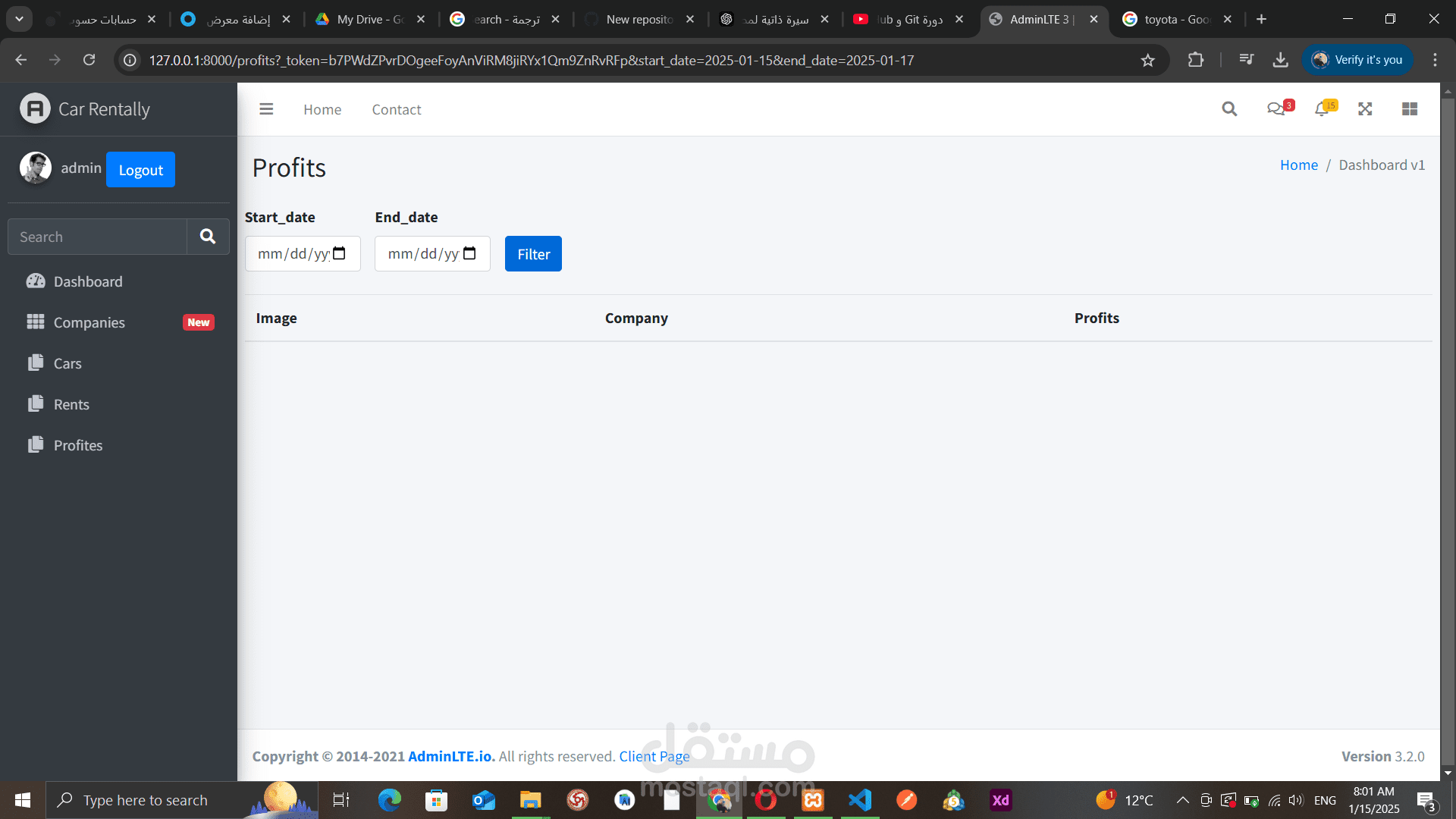Toggle the sidebar hamburger menu
This screenshot has width=1456, height=819.
pos(266,109)
